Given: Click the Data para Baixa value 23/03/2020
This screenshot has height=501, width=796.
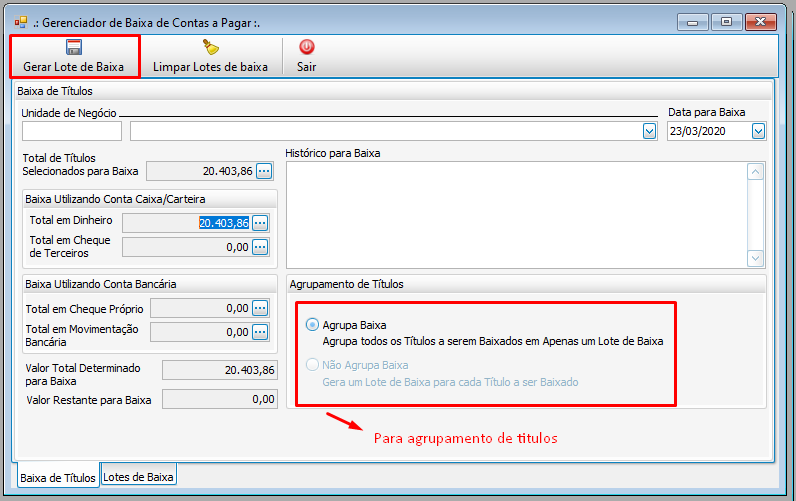Looking at the screenshot, I should 698,131.
